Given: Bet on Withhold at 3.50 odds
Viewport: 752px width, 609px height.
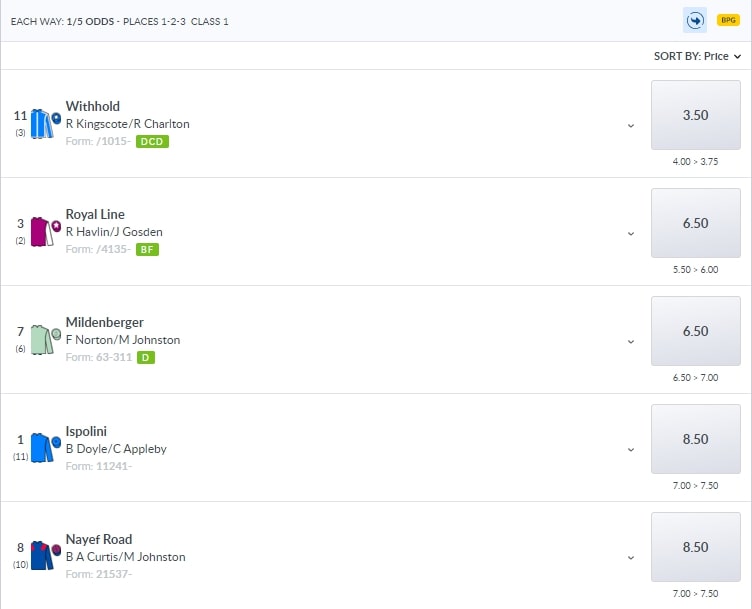Looking at the screenshot, I should coord(695,115).
